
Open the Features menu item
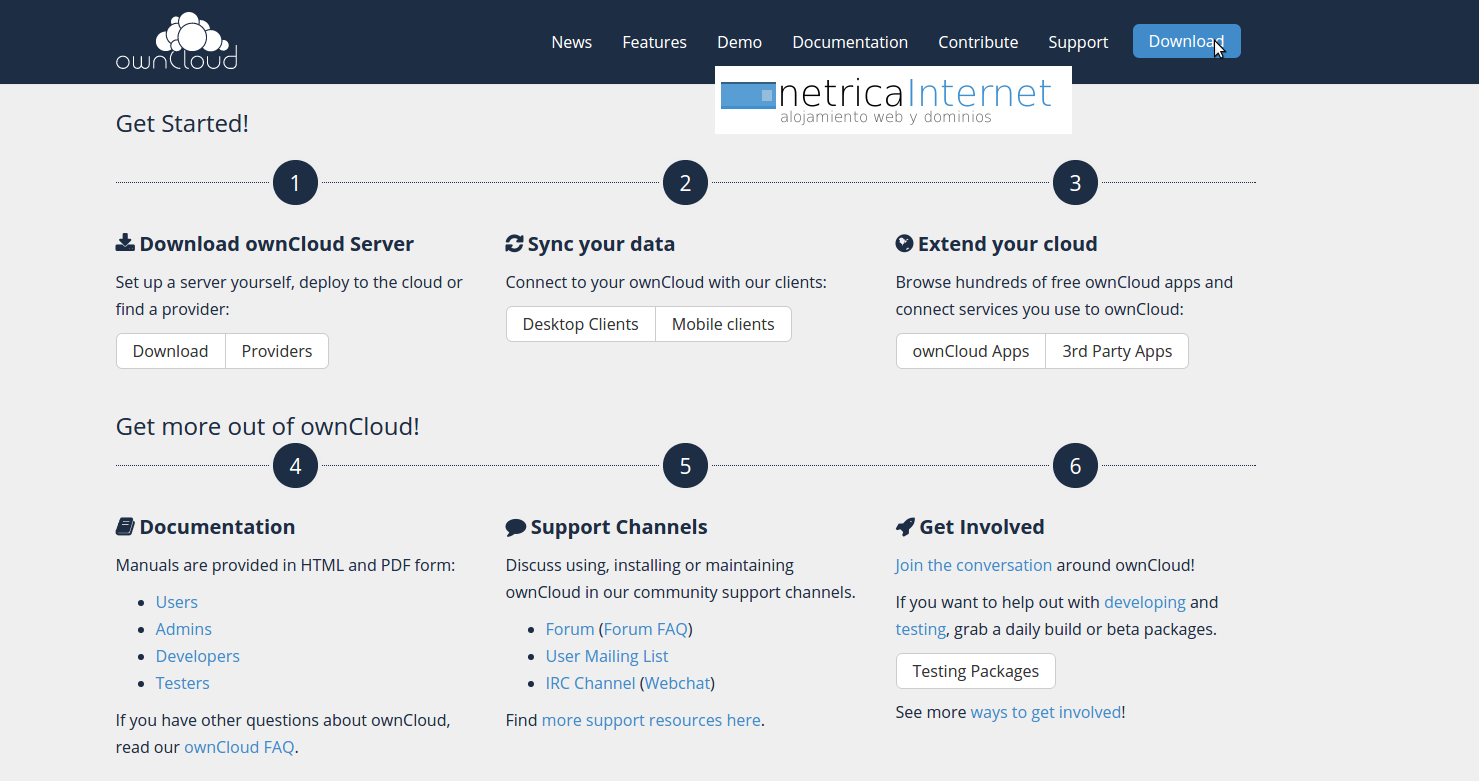click(x=654, y=42)
